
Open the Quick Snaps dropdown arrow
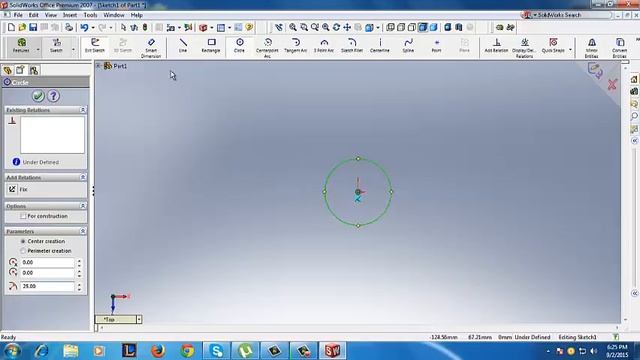point(571,50)
